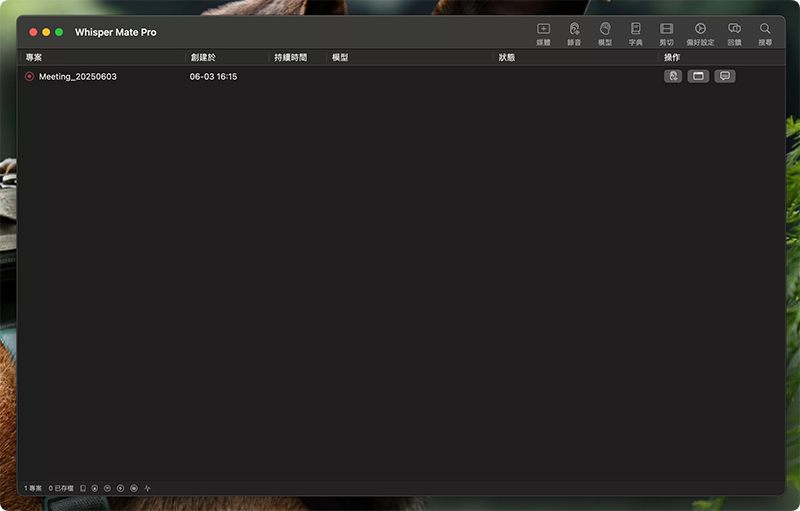Click the speech bubble action button in row
This screenshot has width=800, height=511.
point(724,76)
